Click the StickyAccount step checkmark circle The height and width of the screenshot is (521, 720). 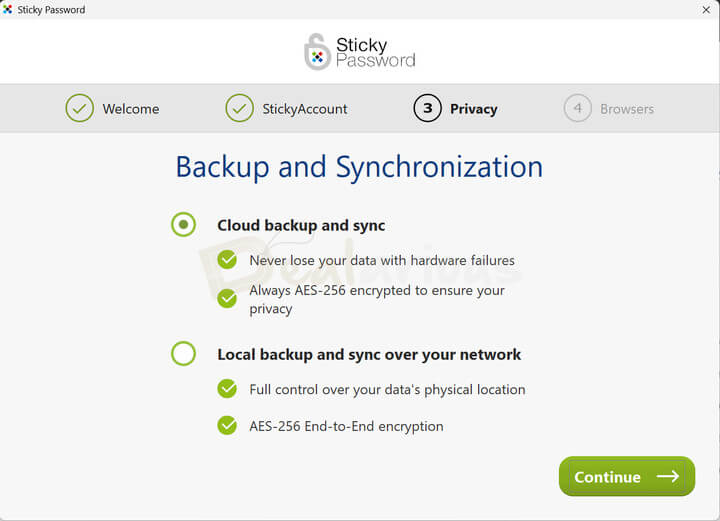(239, 108)
